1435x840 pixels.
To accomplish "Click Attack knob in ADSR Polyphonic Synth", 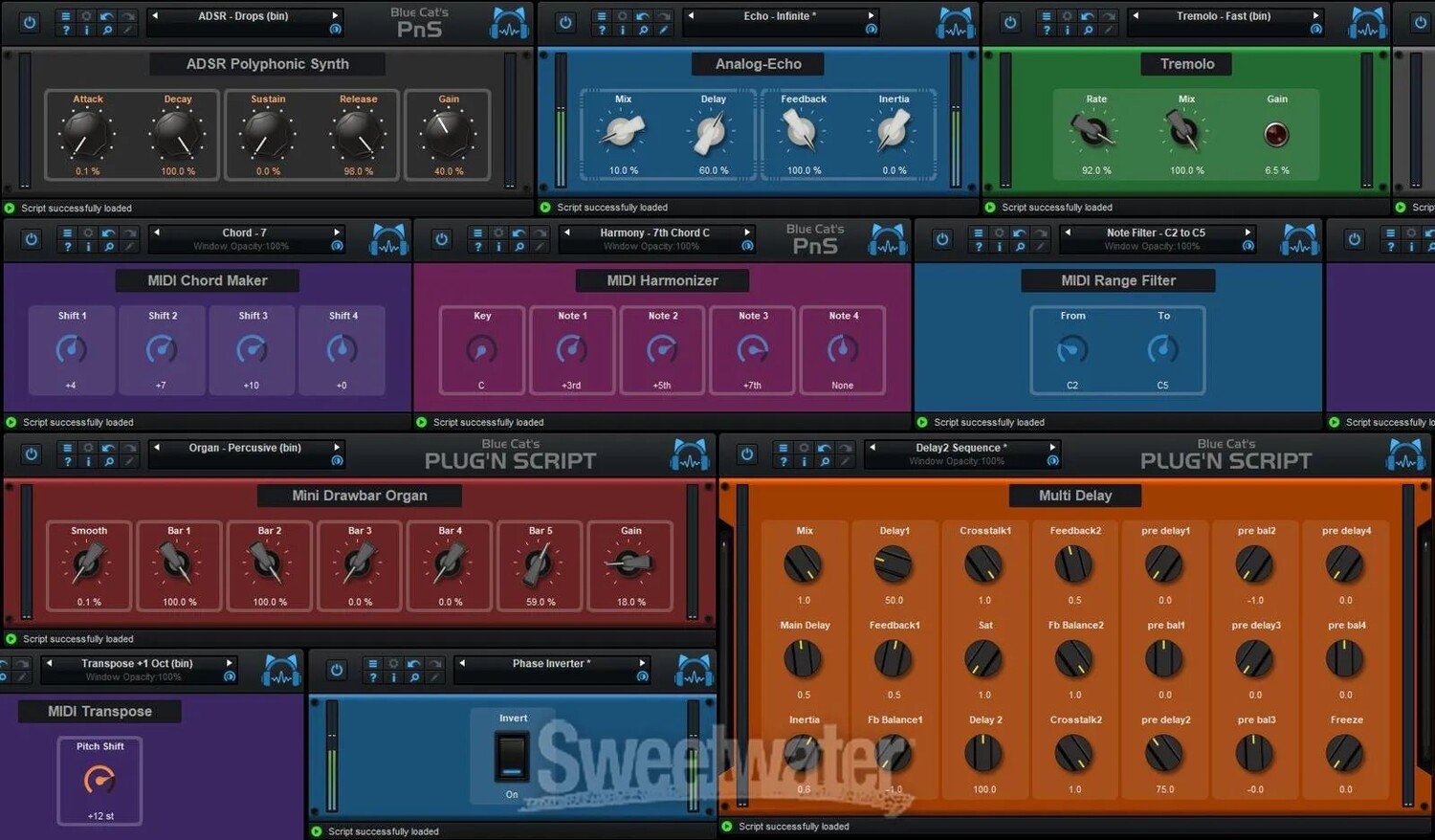I will click(x=87, y=135).
